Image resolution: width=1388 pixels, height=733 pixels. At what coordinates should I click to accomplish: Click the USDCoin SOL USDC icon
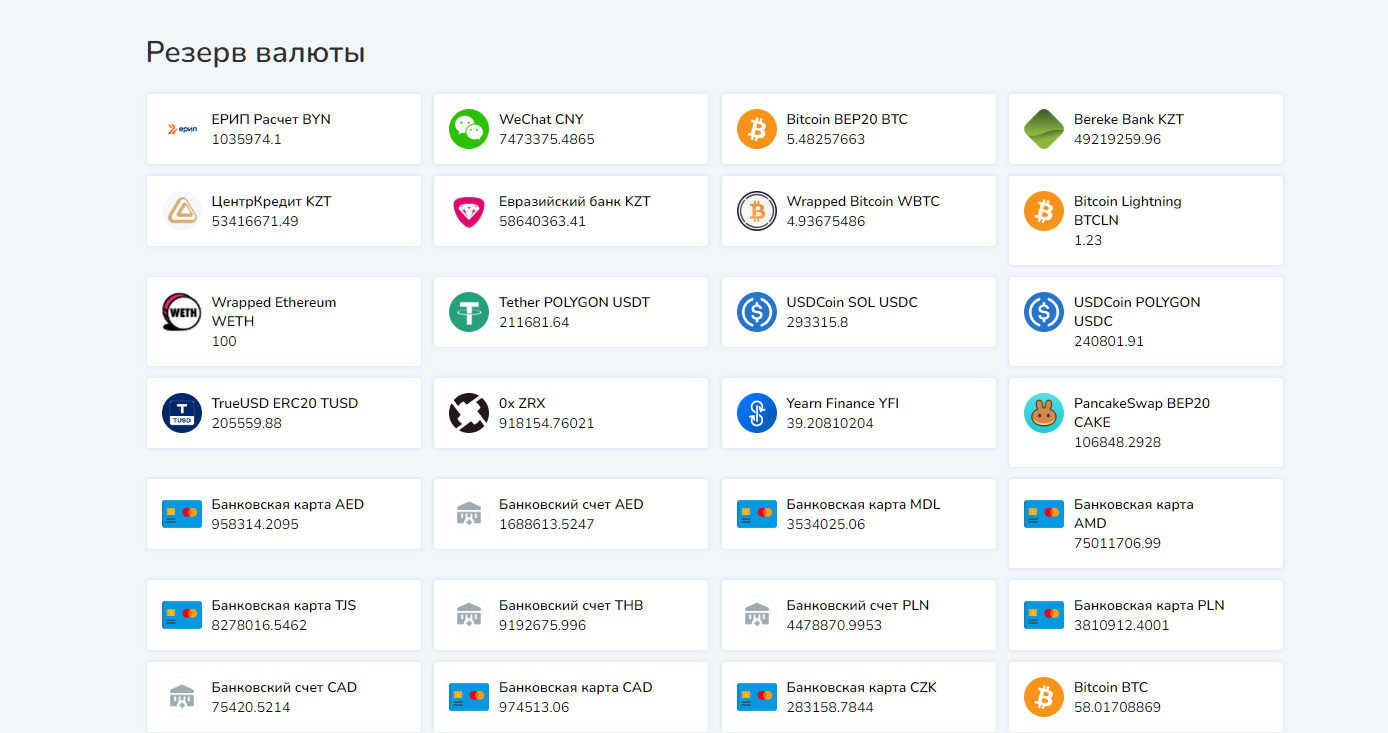pos(757,312)
